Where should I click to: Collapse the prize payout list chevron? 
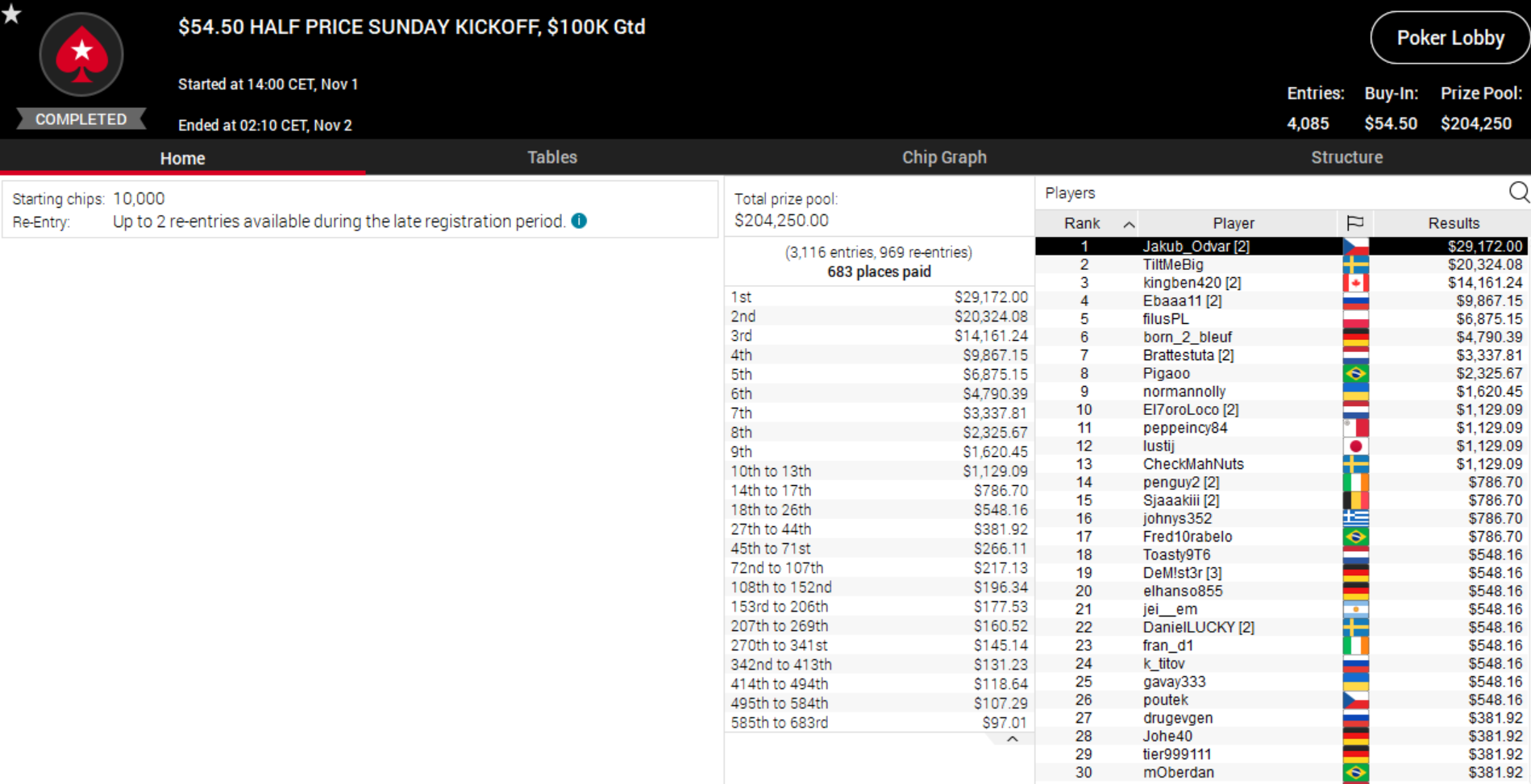click(x=1013, y=739)
